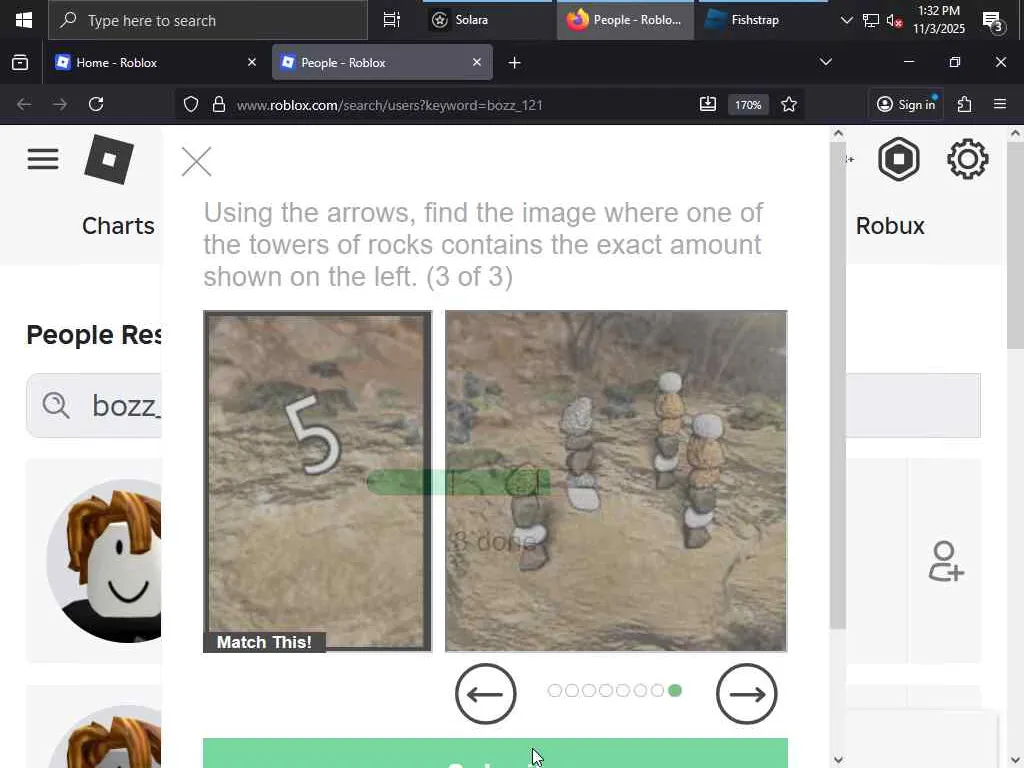Click the rock towers puzzle image
This screenshot has width=1024, height=768.
pyautogui.click(x=616, y=481)
